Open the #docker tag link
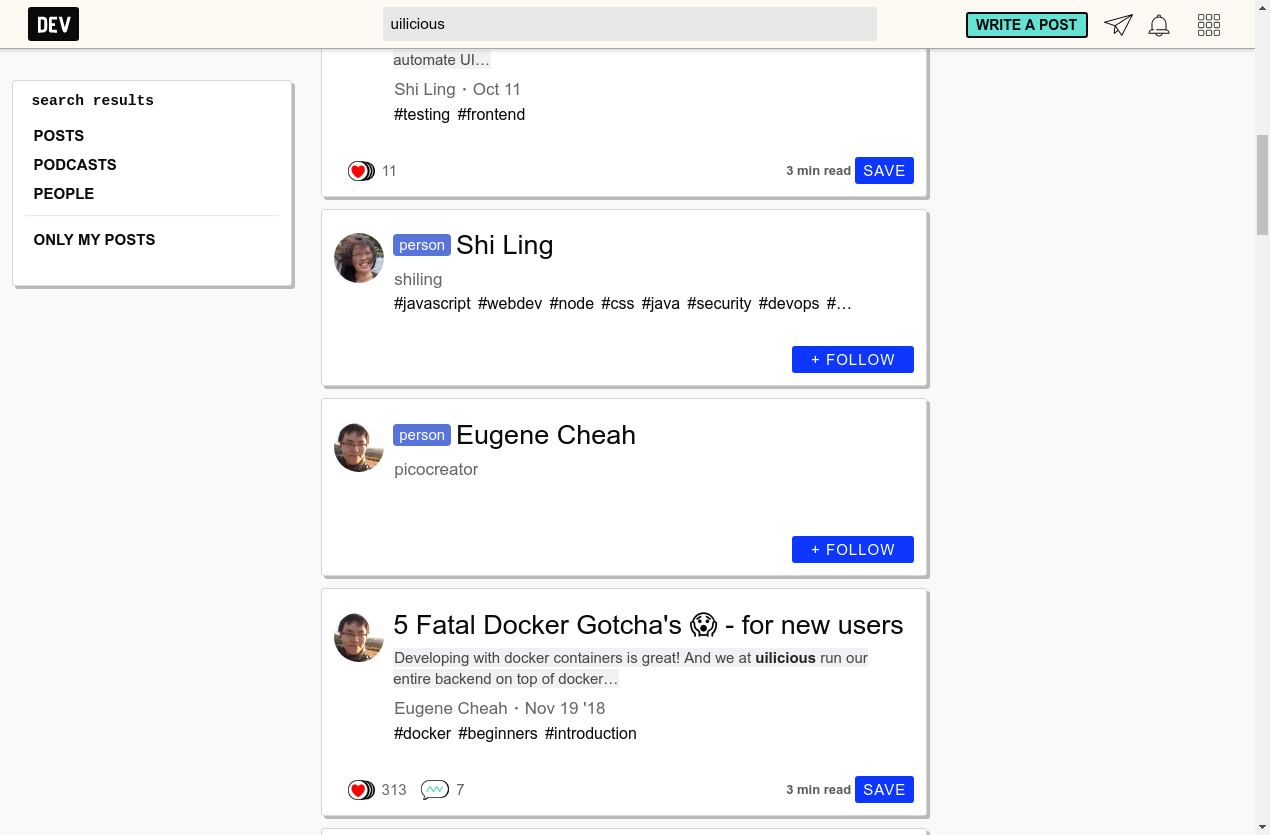Image resolution: width=1270 pixels, height=835 pixels. pos(422,734)
